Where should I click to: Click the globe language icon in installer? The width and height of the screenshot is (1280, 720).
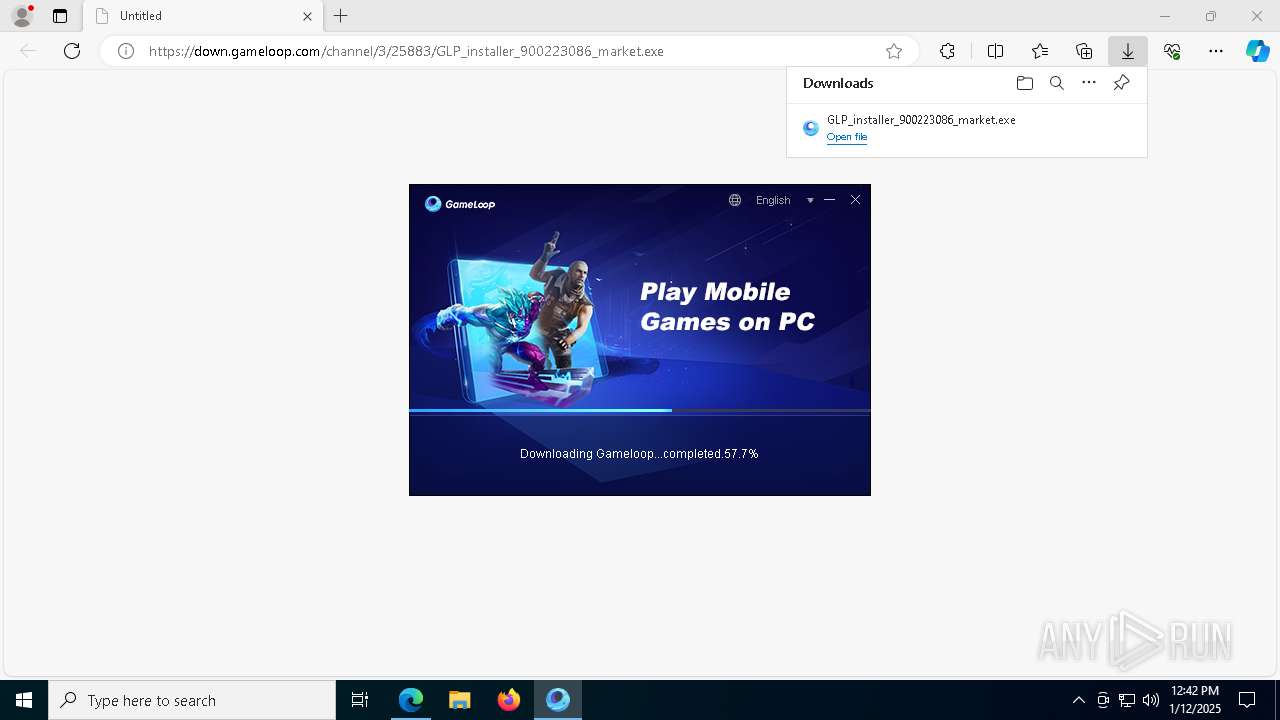click(x=735, y=200)
